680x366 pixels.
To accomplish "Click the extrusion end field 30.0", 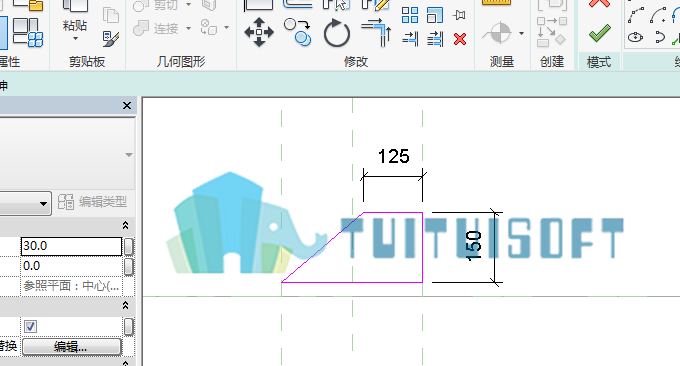I will coord(72,246).
